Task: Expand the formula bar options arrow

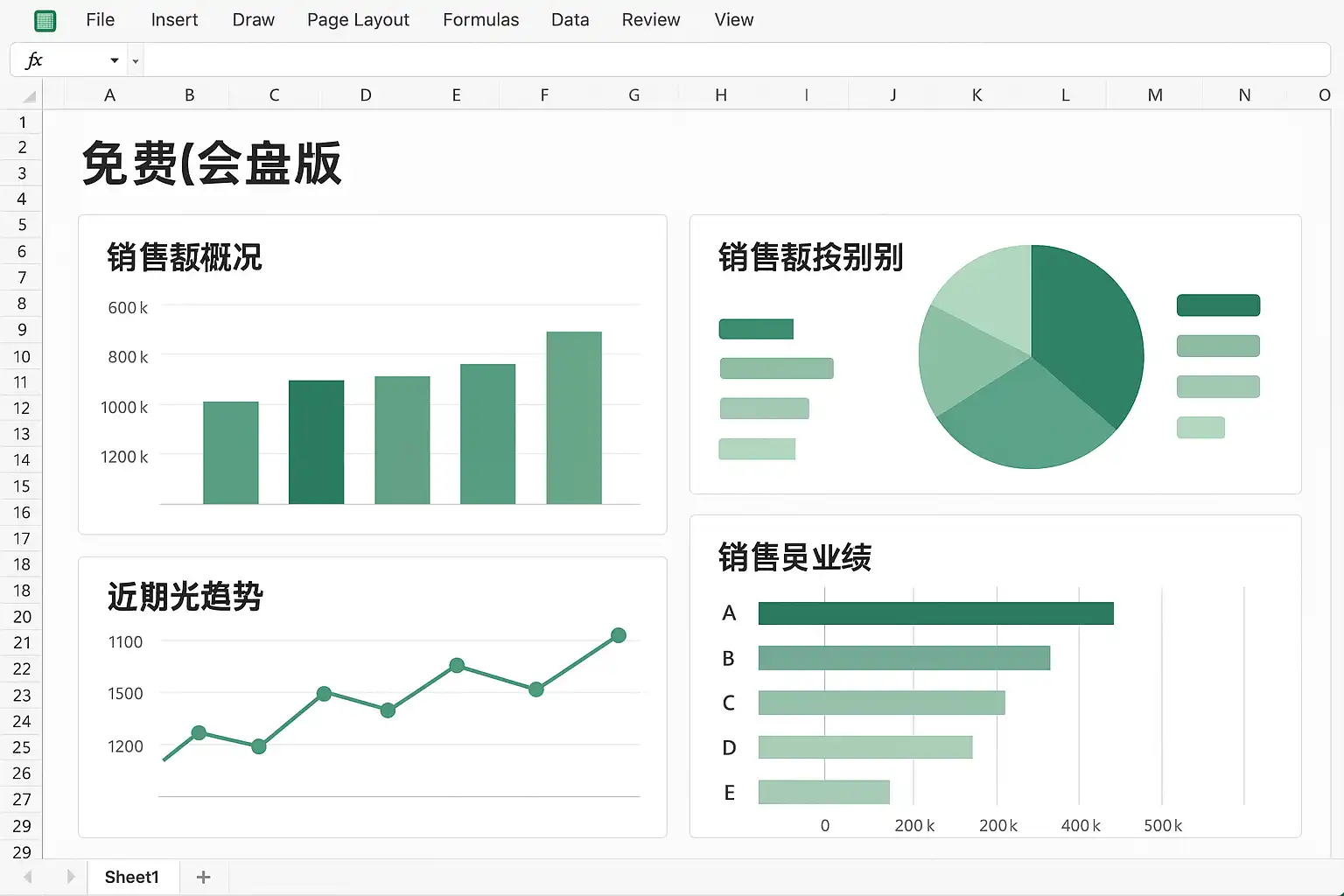Action: [135, 61]
